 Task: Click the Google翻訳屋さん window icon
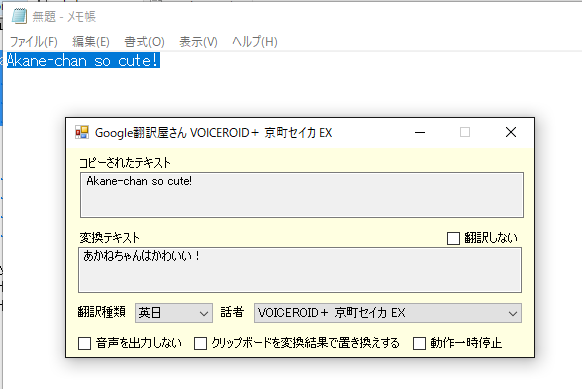click(82, 132)
